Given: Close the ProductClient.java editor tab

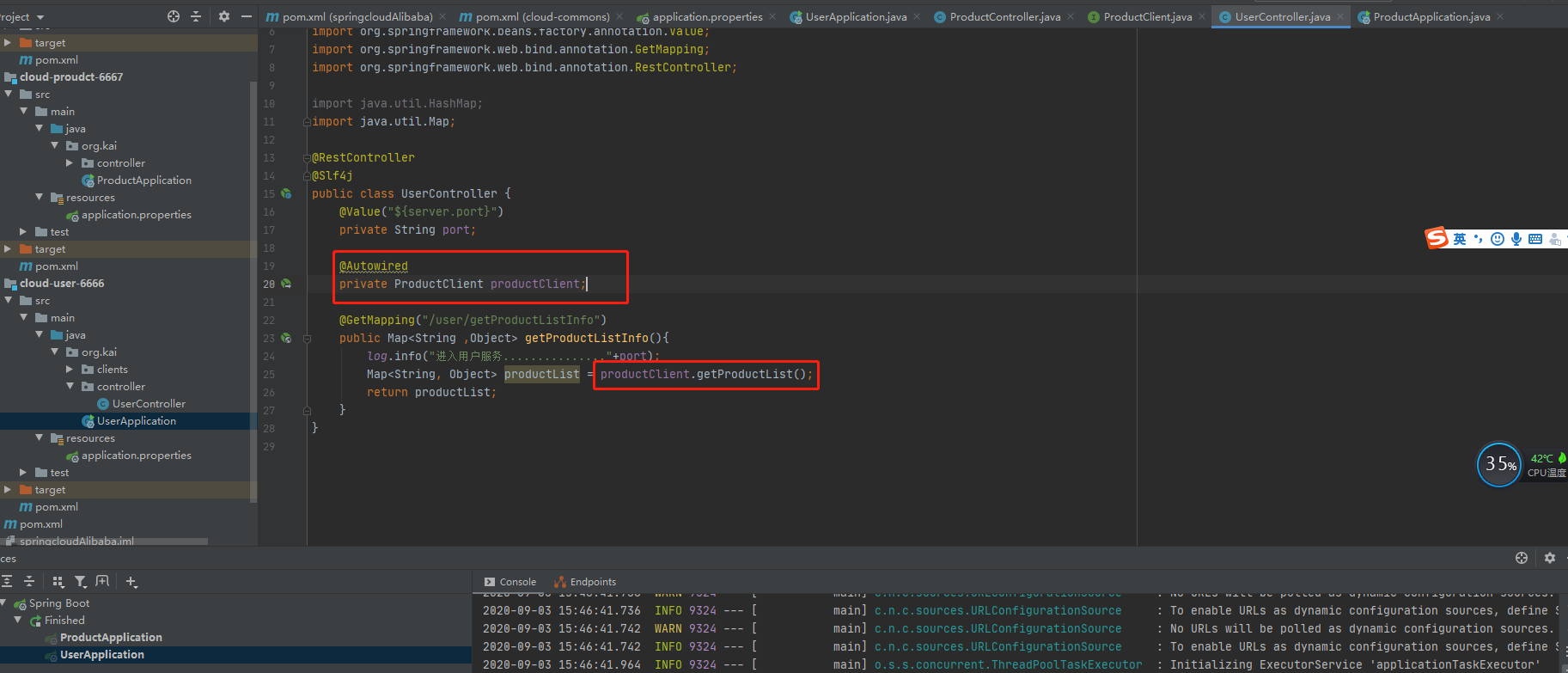Looking at the screenshot, I should coord(1202,16).
